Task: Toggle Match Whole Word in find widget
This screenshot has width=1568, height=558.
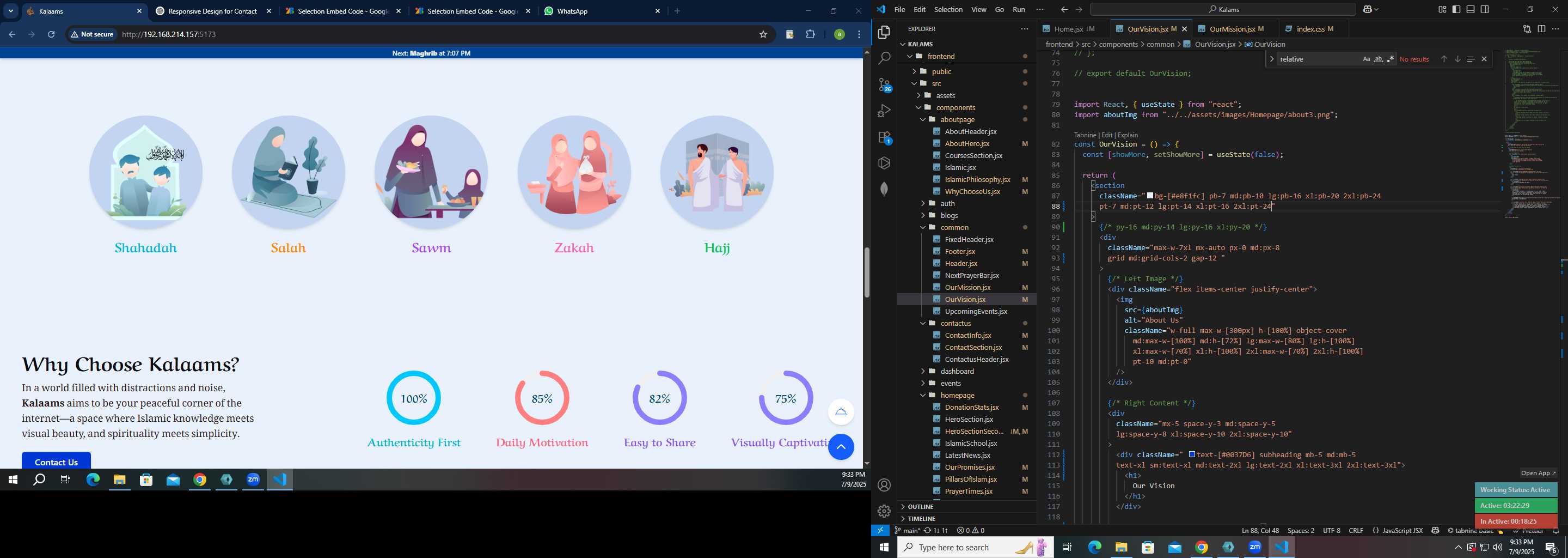Action: tap(1378, 59)
